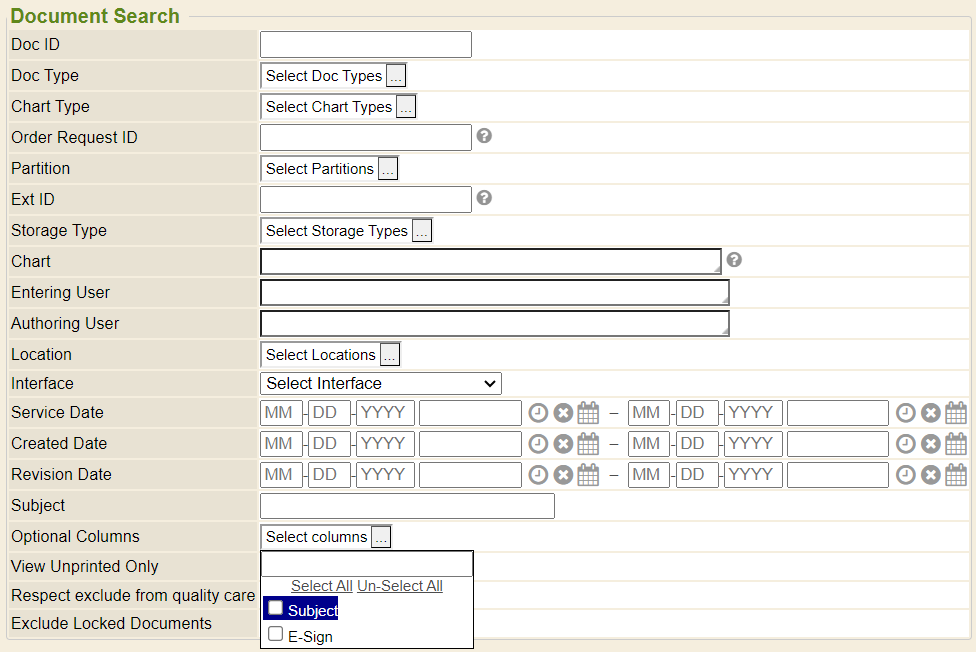Viewport: 976px width, 652px height.
Task: Set current time for Created Date start
Action: point(538,444)
